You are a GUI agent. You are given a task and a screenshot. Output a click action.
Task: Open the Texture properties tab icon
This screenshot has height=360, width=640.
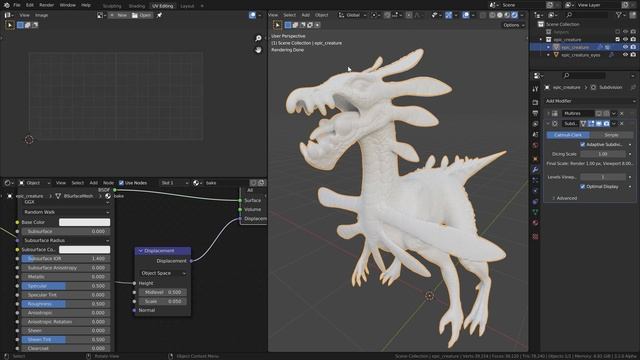click(535, 236)
